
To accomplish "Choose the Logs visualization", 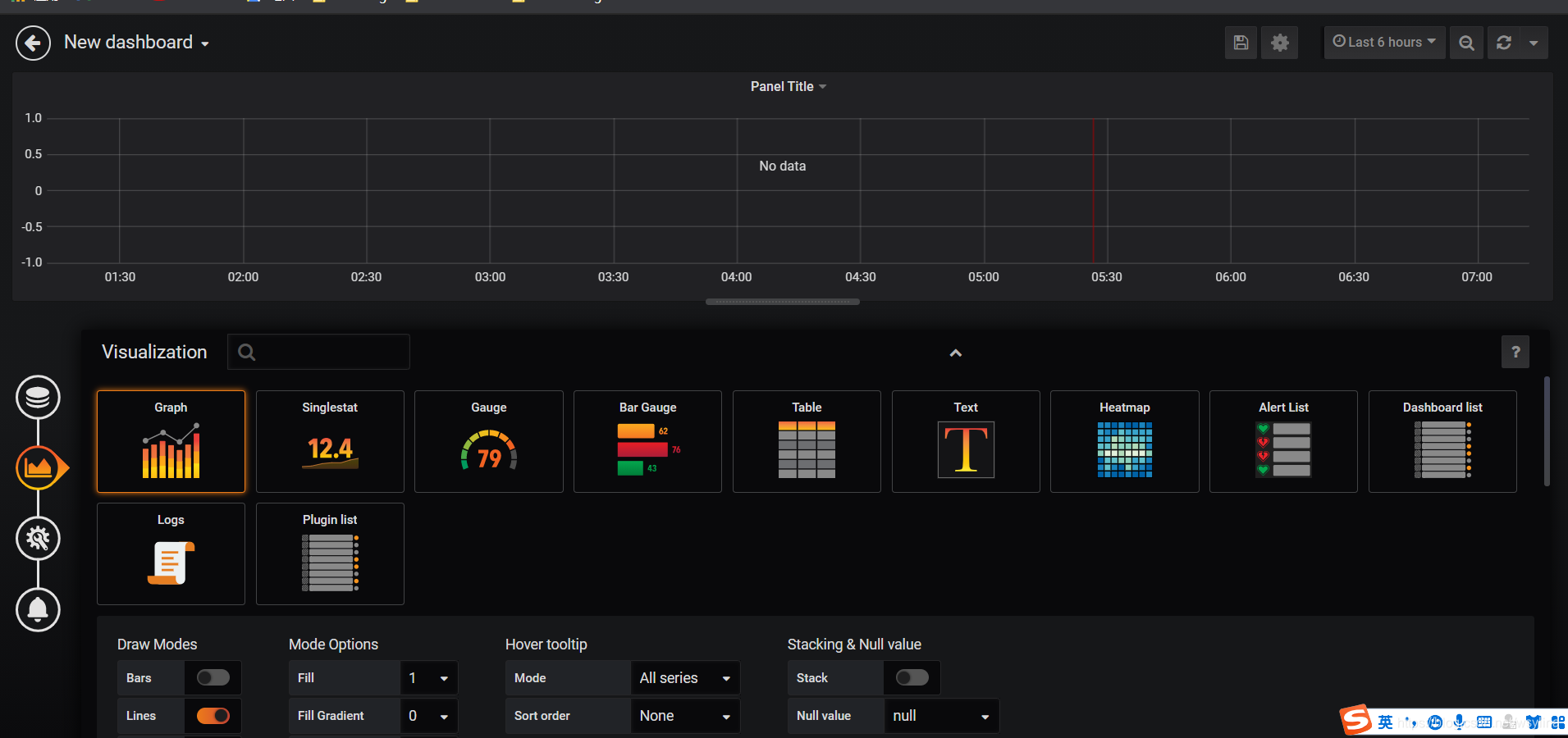I will click(x=171, y=553).
